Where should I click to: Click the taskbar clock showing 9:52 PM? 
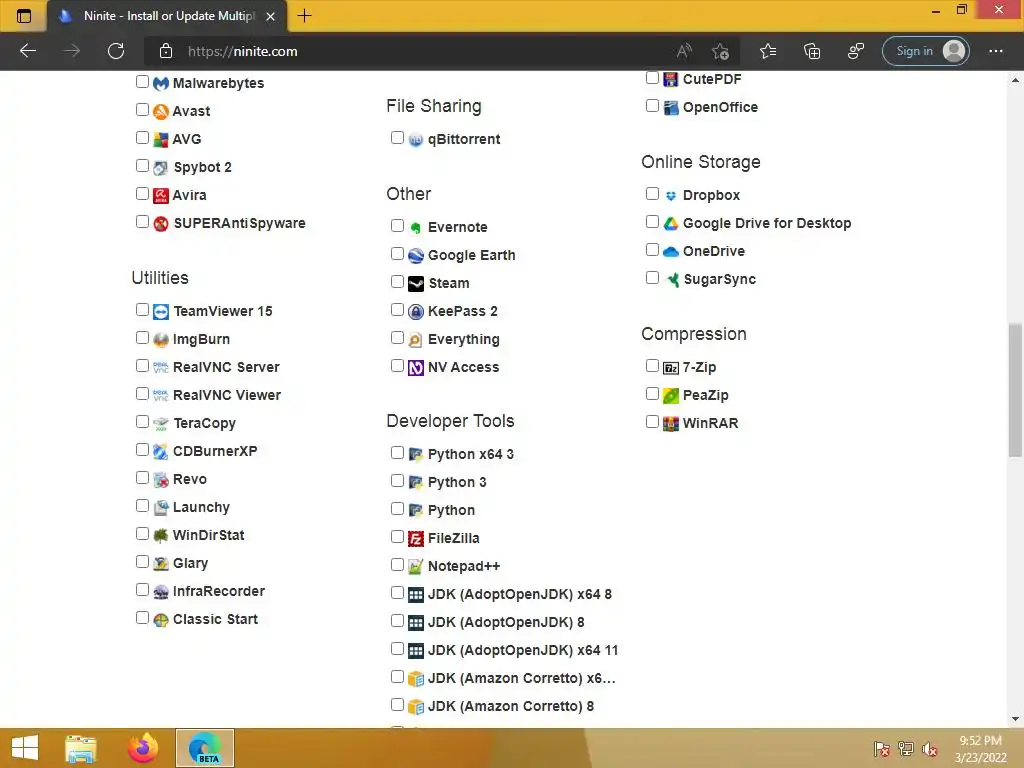click(980, 749)
